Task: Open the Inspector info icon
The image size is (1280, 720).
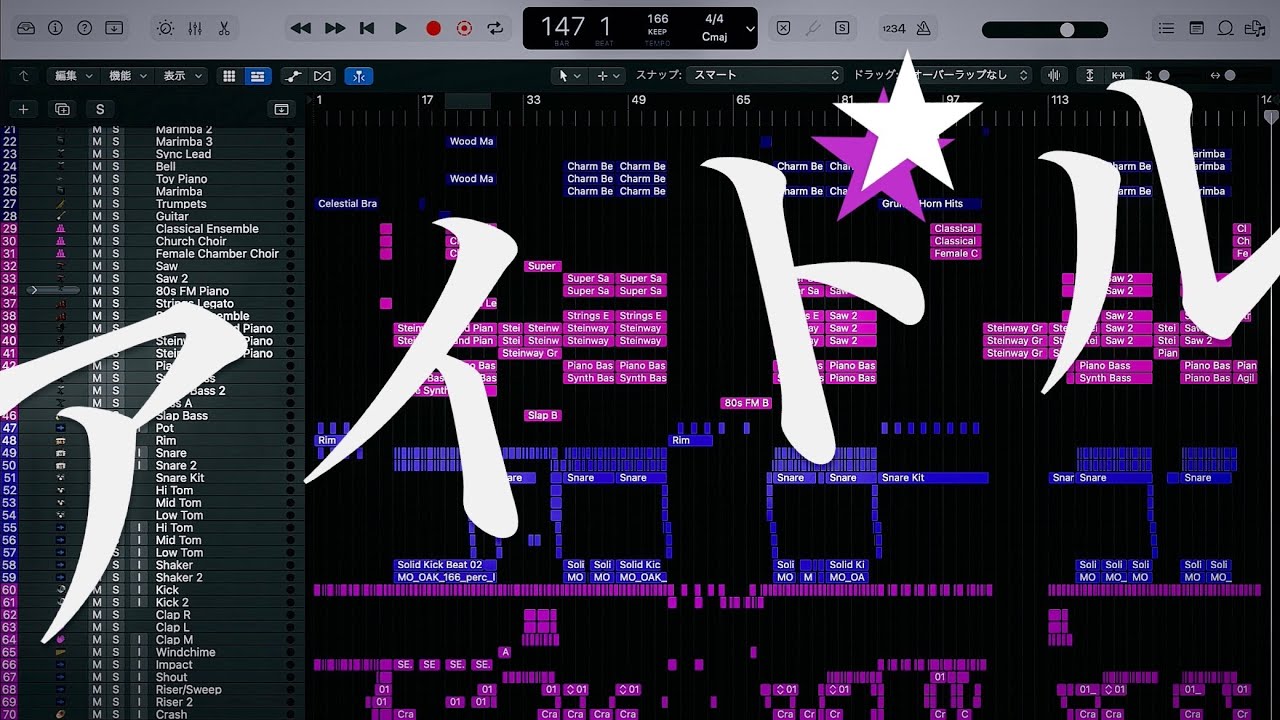Action: (x=55, y=28)
